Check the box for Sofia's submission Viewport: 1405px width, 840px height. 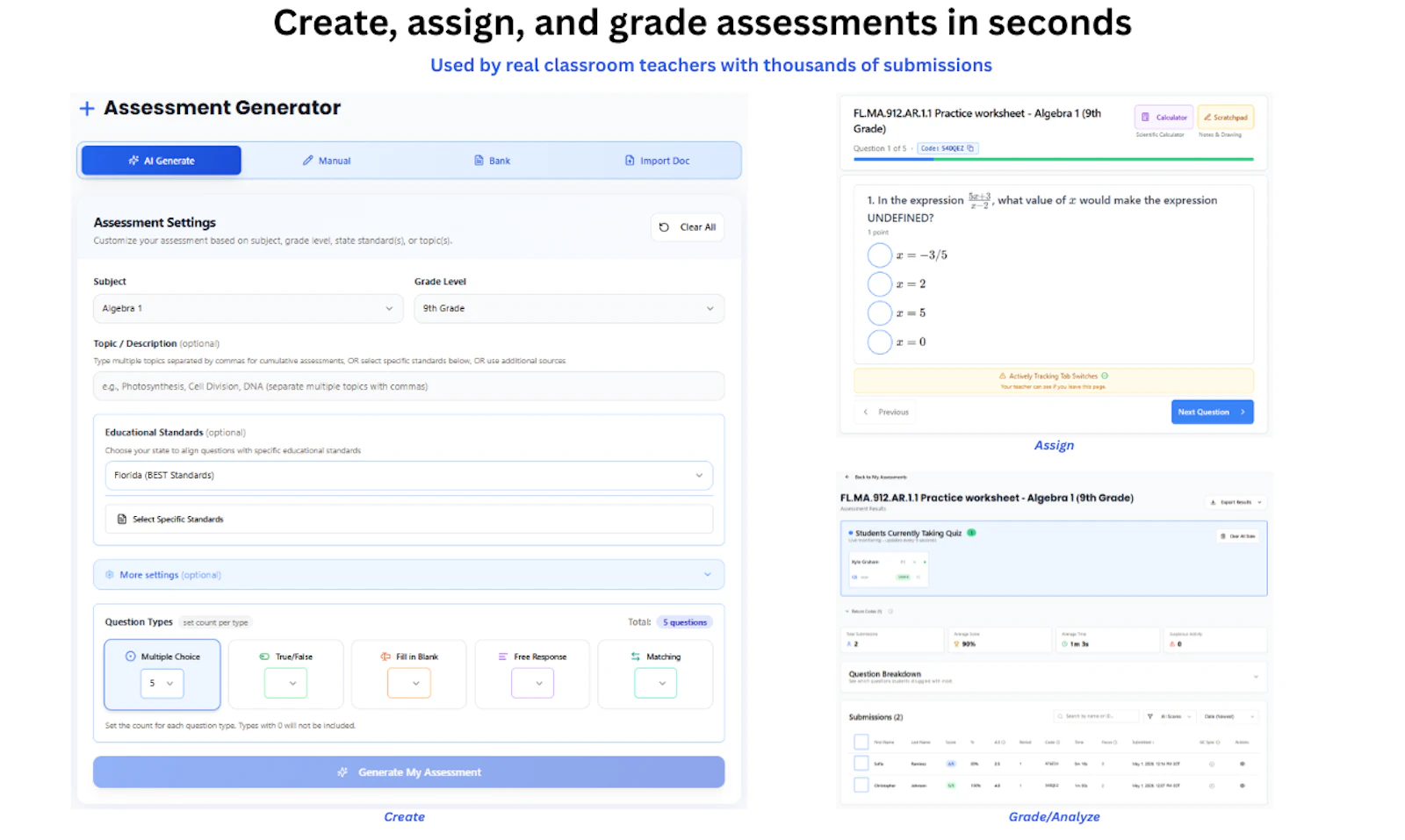tap(861, 764)
